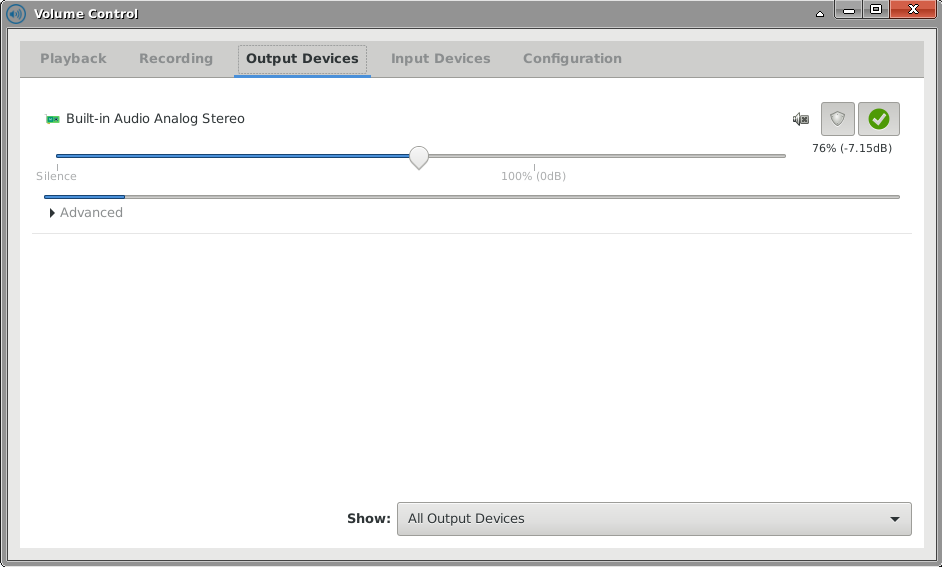Click the volume slider handle
The height and width of the screenshot is (567, 942).
pos(419,157)
